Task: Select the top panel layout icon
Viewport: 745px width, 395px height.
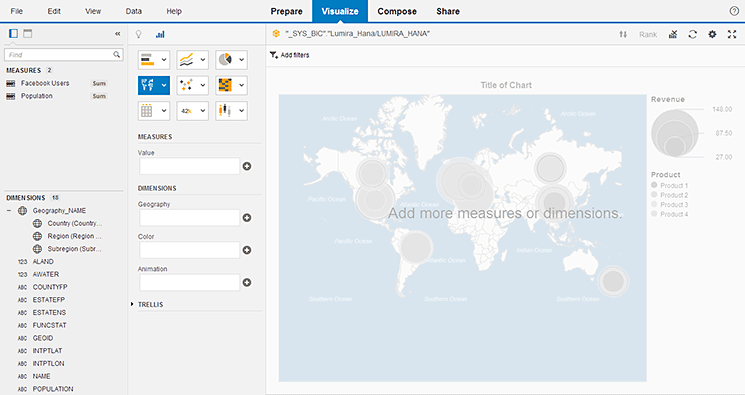Action: [28, 33]
